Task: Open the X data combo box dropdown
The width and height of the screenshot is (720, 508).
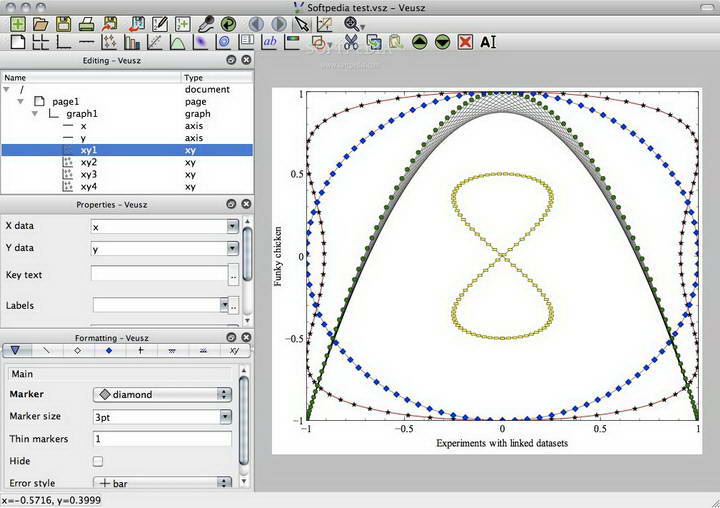Action: [232, 227]
